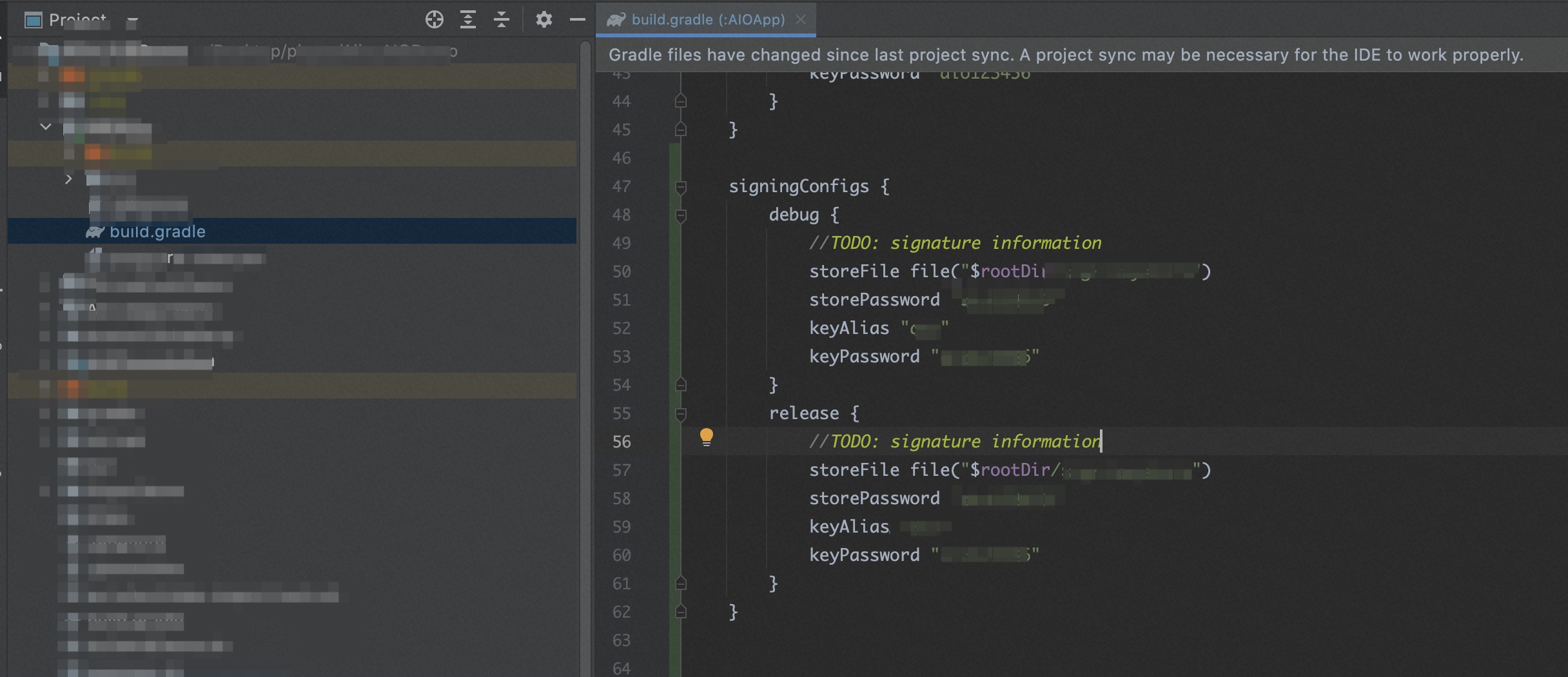Screen dimensions: 1568x677
Task: Collapse all nodes using the Project panel icon
Action: (501, 19)
